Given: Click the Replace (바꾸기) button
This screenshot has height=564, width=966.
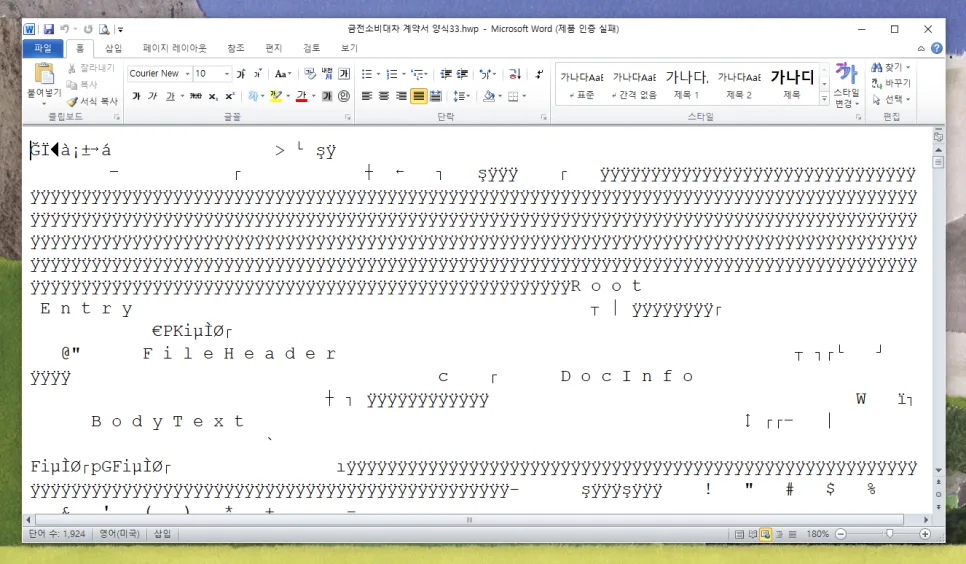Looking at the screenshot, I should click(x=891, y=83).
